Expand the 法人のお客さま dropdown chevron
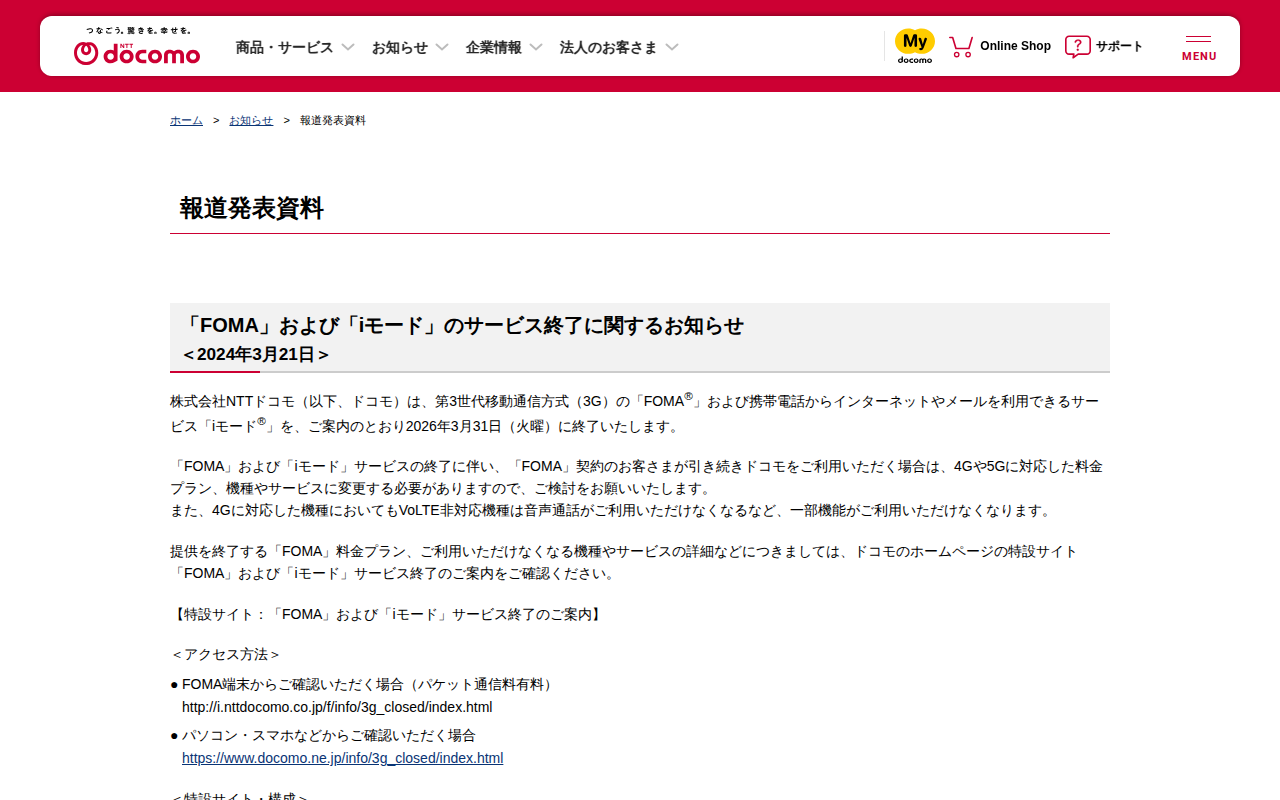 coord(672,47)
